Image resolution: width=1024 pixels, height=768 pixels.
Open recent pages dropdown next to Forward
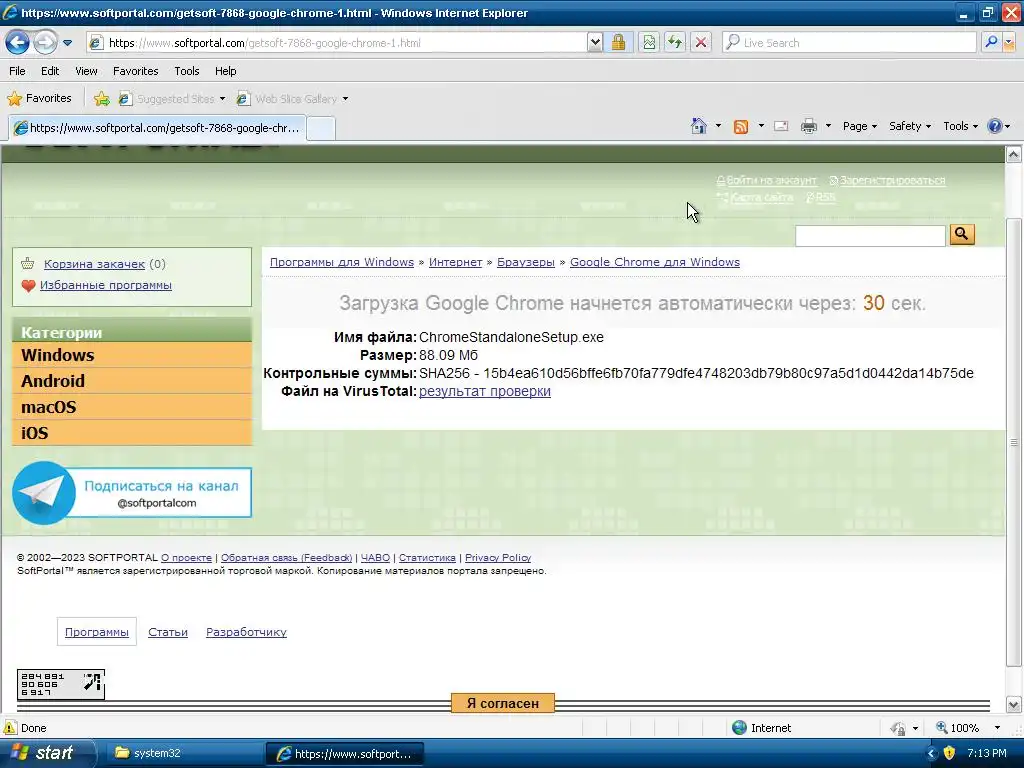coord(67,43)
